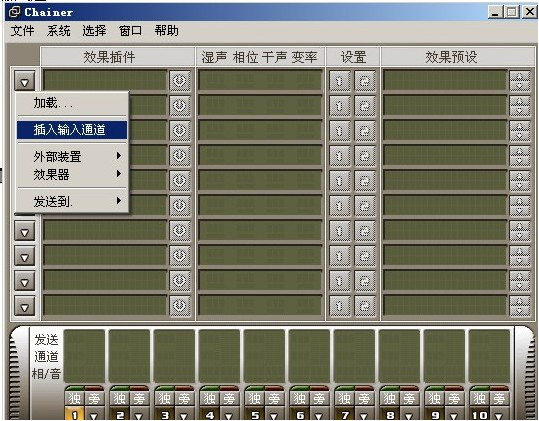Select channel number 2 button
539x421 pixels.
(x=120, y=414)
